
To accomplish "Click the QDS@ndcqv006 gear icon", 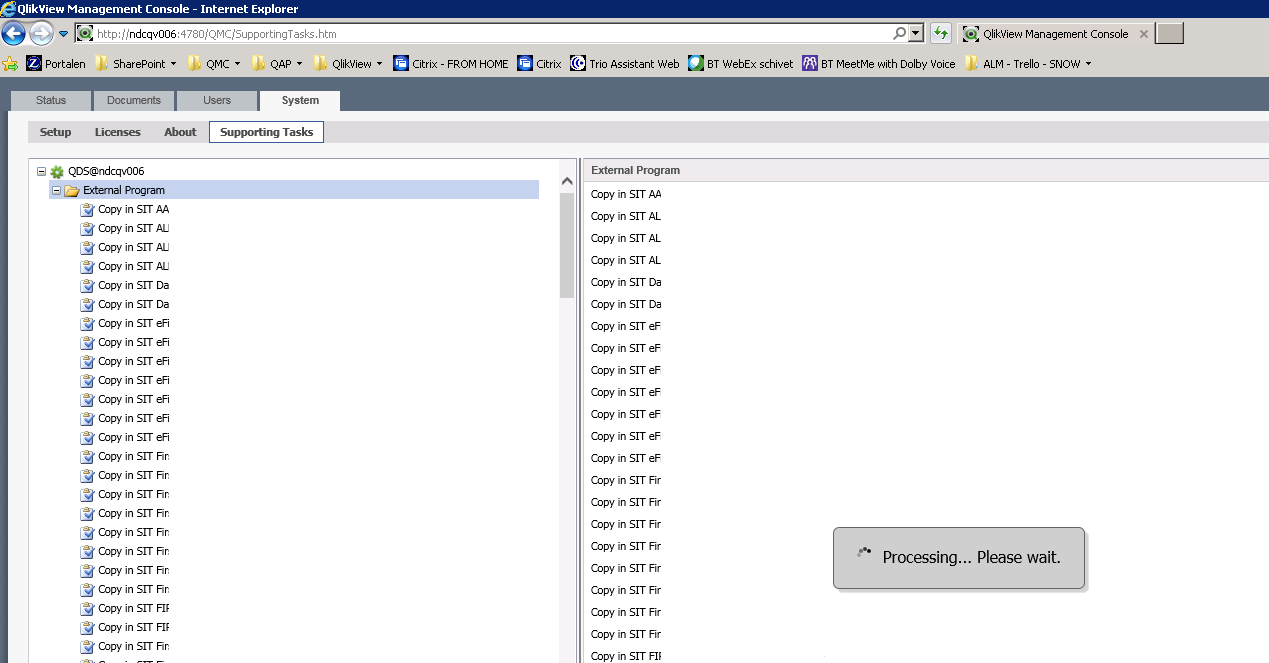I will click(57, 172).
